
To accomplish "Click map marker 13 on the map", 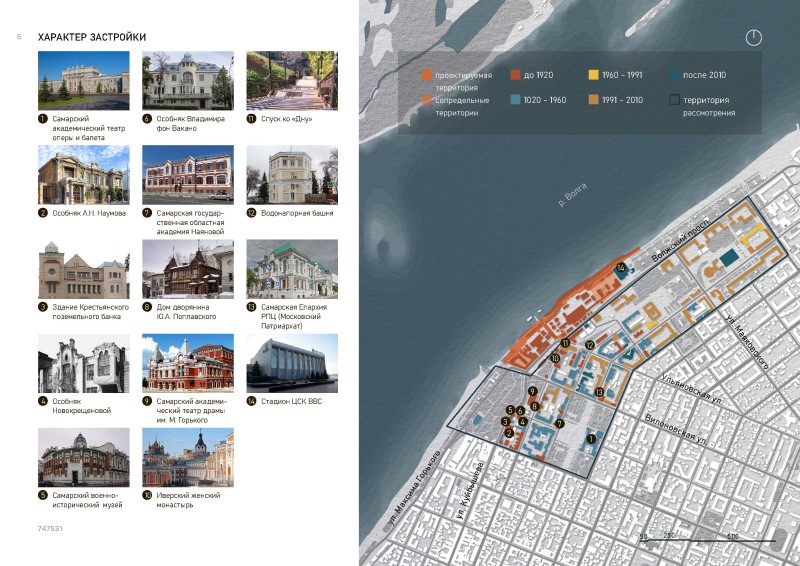I will pos(598,393).
